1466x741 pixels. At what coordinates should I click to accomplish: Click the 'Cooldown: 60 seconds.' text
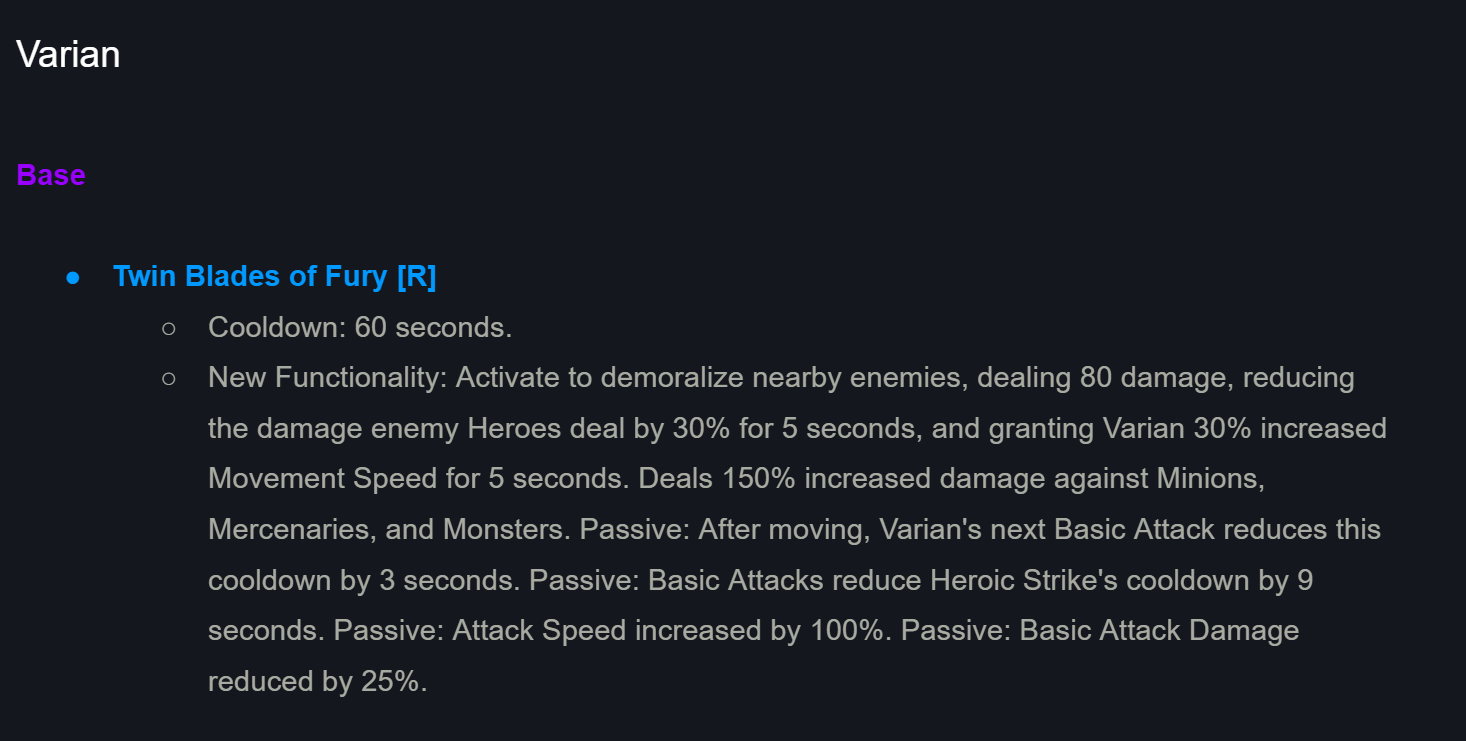pyautogui.click(x=360, y=327)
